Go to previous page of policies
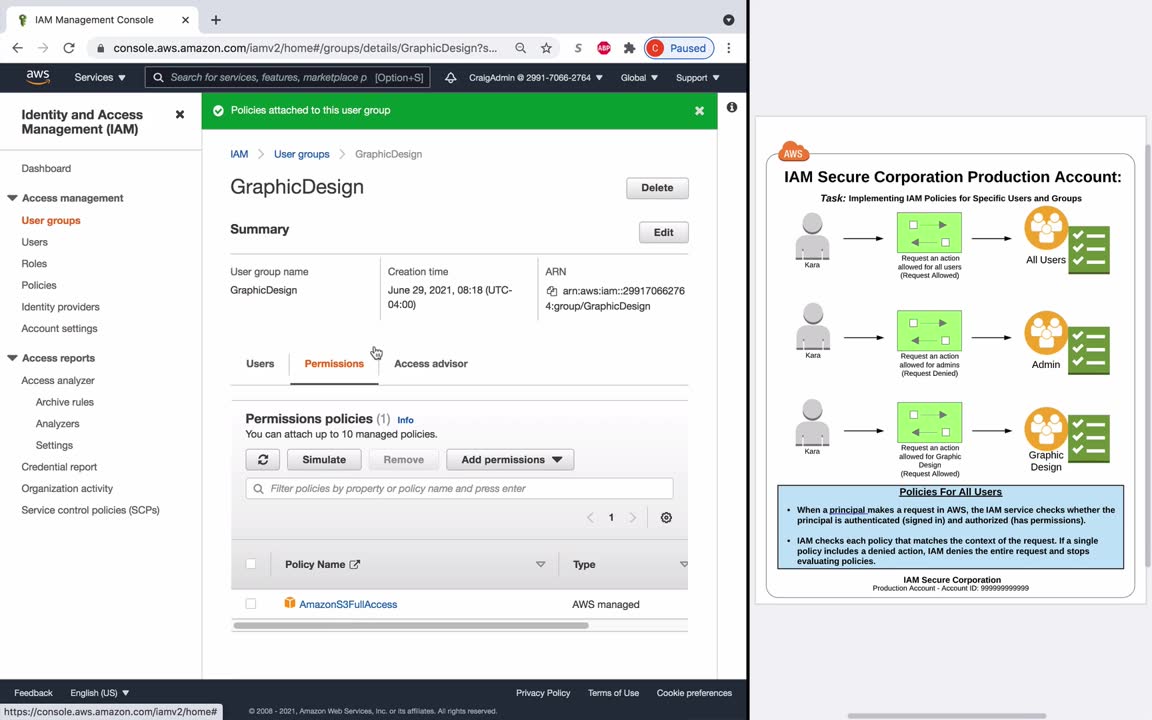The image size is (1152, 720). pos(590,517)
